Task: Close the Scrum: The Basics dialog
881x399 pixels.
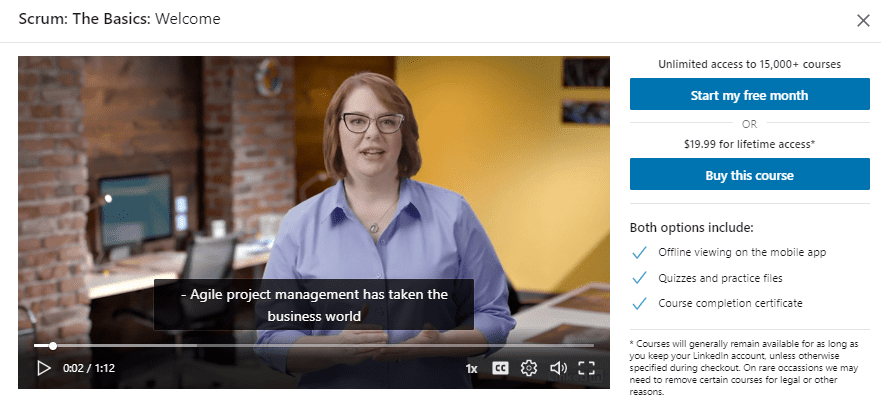Action: click(x=863, y=21)
